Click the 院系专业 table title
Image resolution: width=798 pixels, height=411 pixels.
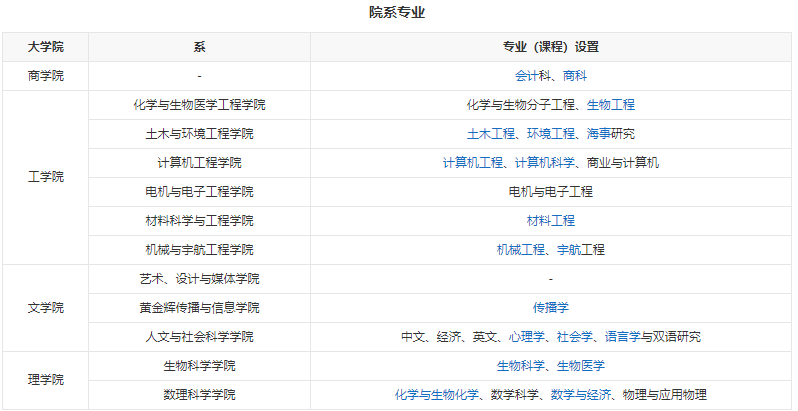(397, 13)
